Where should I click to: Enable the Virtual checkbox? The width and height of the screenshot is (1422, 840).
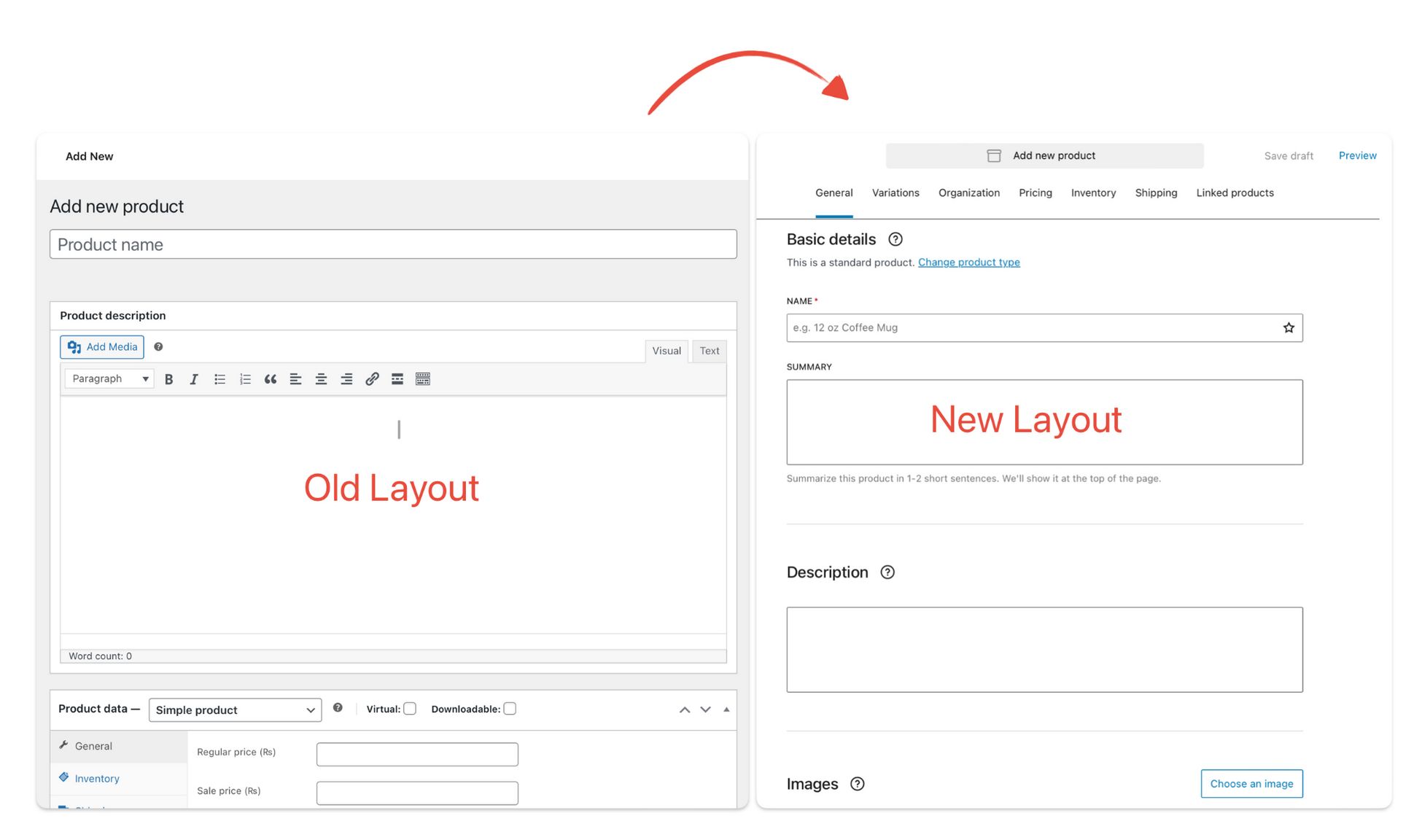(410, 709)
